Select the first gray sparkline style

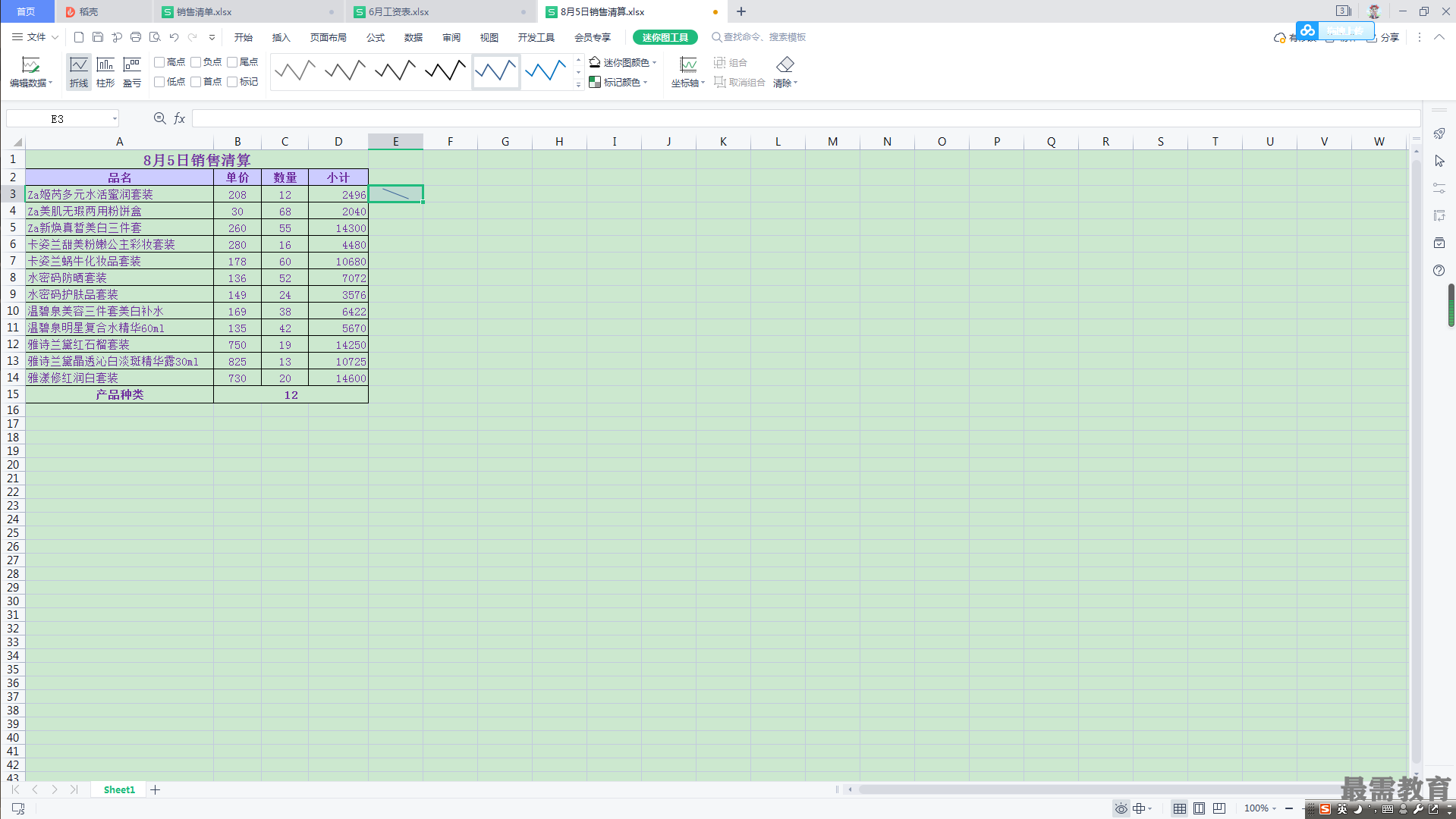(295, 71)
